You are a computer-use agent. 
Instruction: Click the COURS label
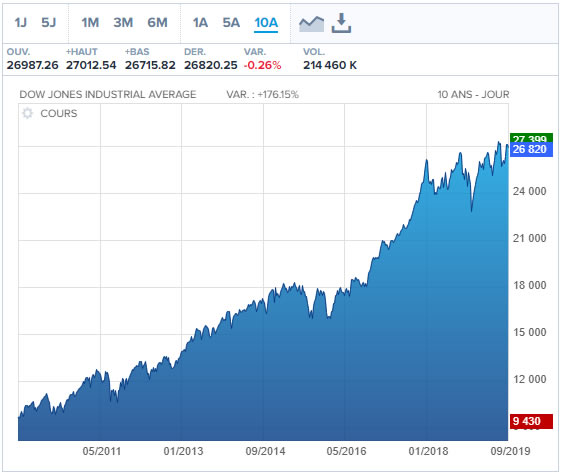click(59, 113)
